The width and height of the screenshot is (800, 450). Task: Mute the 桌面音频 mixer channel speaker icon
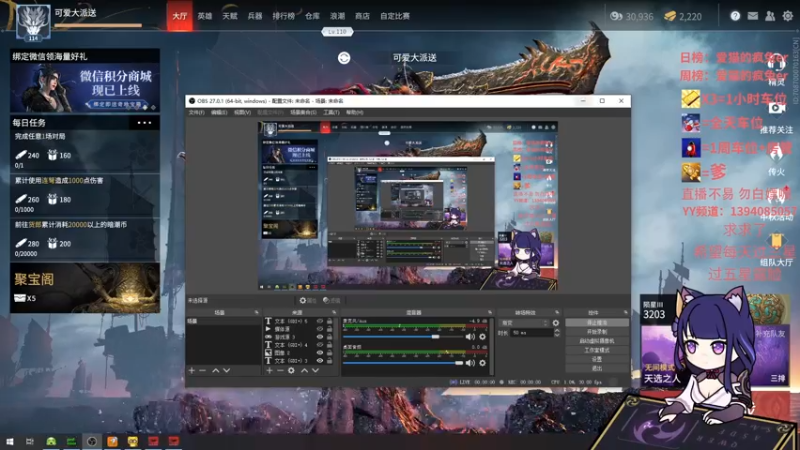click(470, 363)
